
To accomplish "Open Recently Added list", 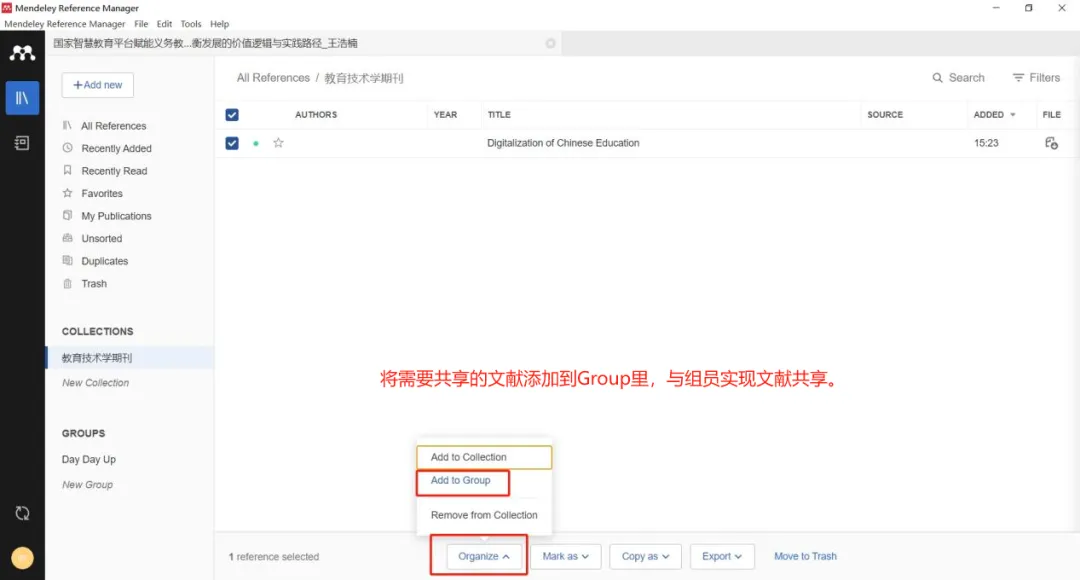I will pos(116,149).
